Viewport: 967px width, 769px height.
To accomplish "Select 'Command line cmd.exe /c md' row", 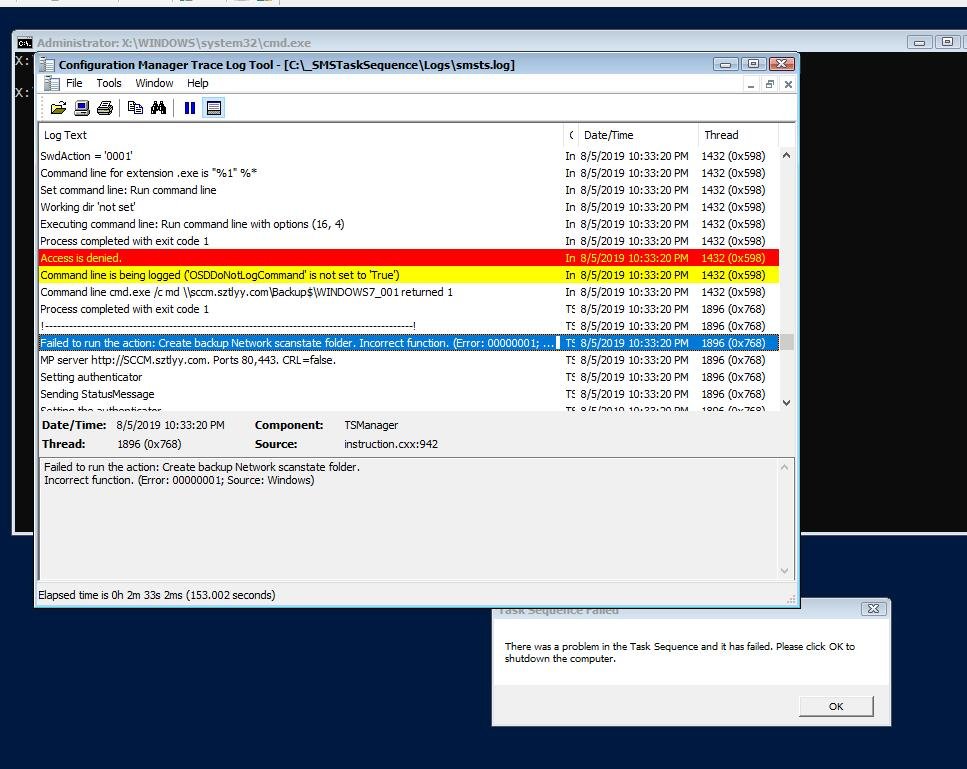I will (409, 292).
